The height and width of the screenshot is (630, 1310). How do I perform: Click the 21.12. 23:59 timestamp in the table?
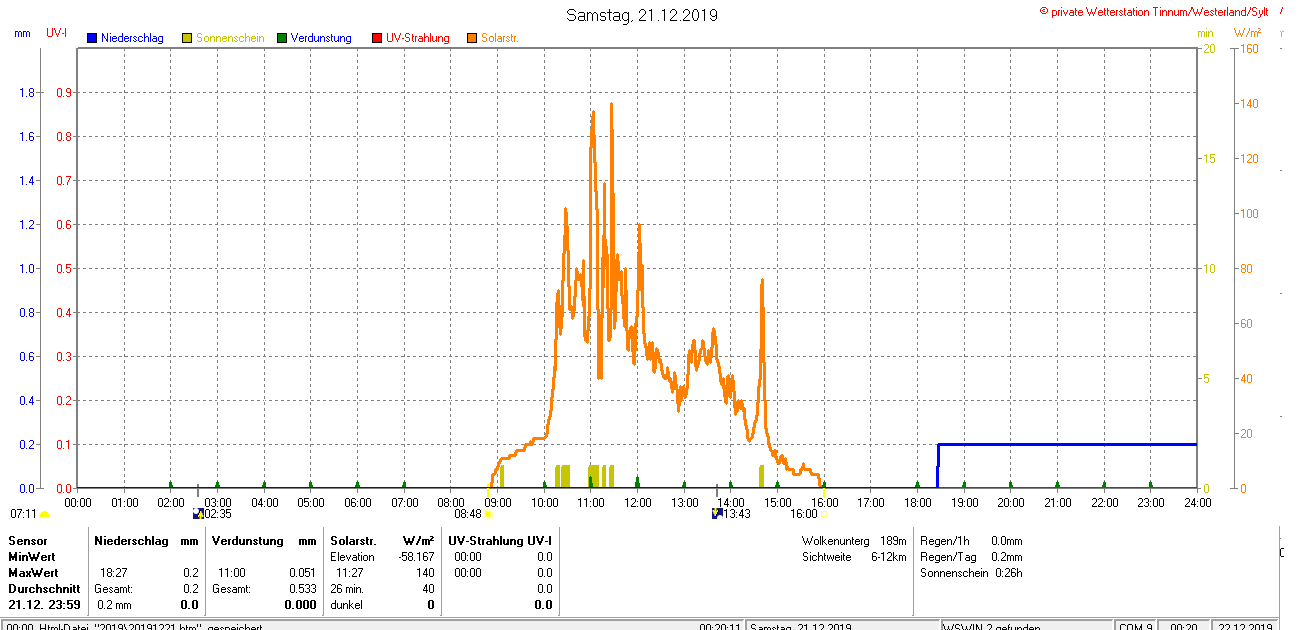[x=44, y=605]
